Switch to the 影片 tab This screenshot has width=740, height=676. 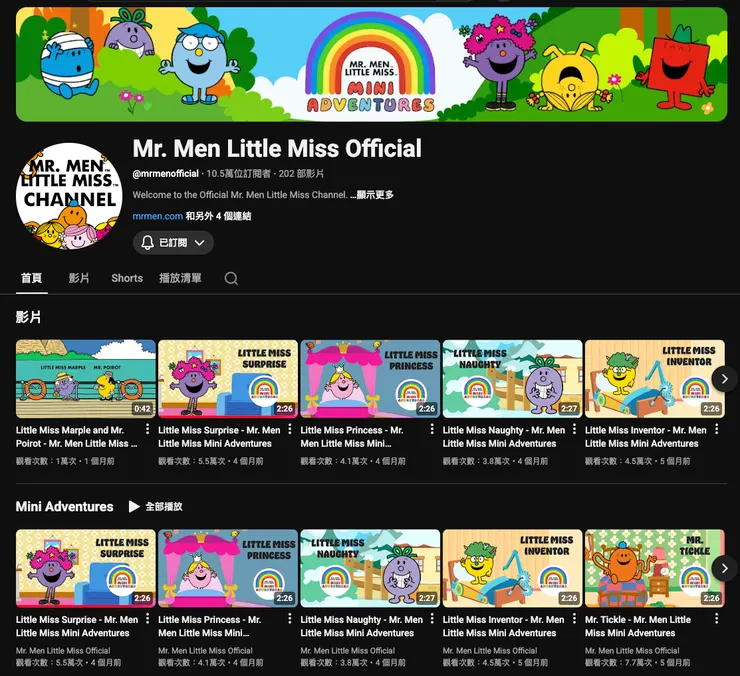79,278
